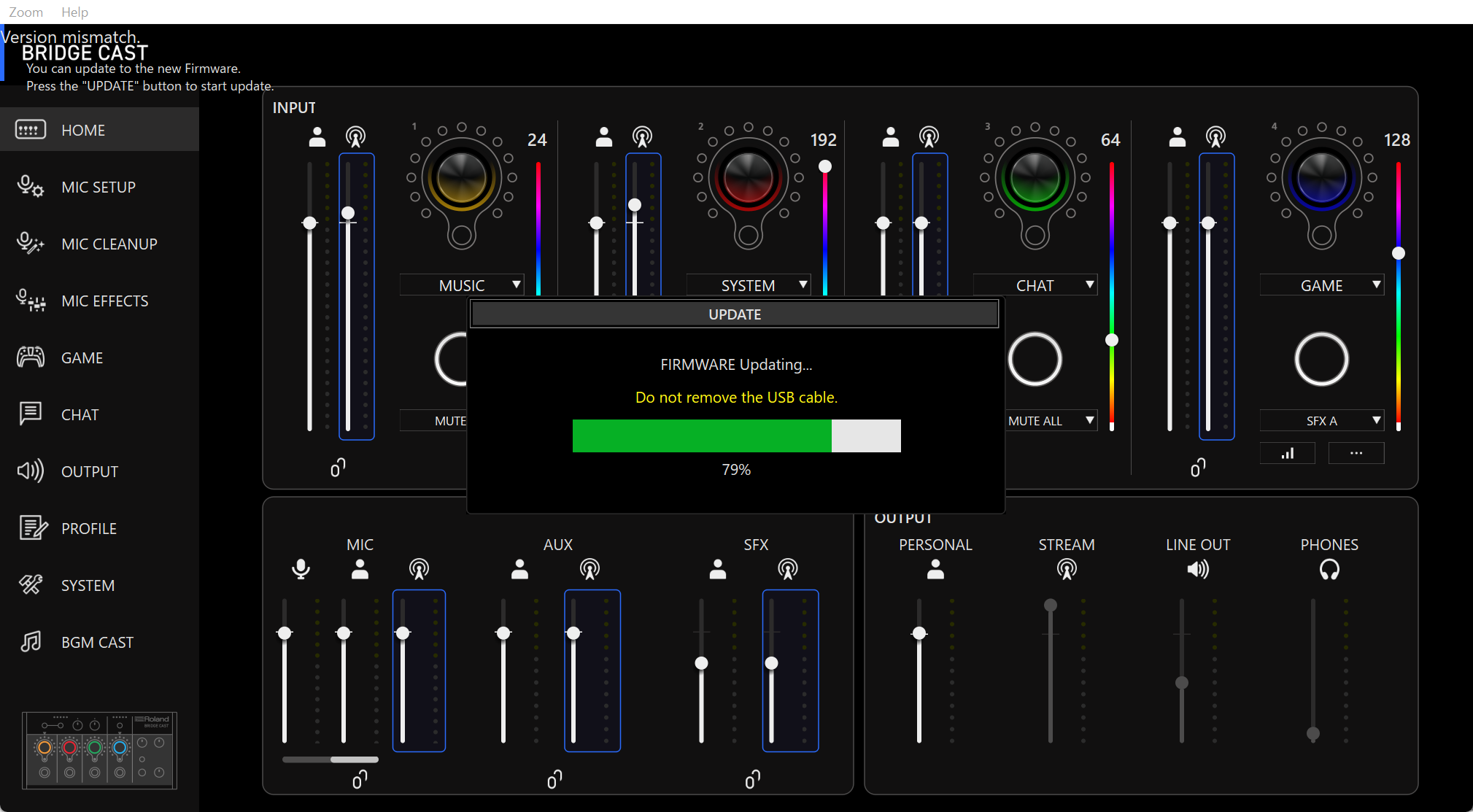Click channel 1 personal mix person icon
Image resolution: width=1473 pixels, height=812 pixels.
[x=317, y=136]
